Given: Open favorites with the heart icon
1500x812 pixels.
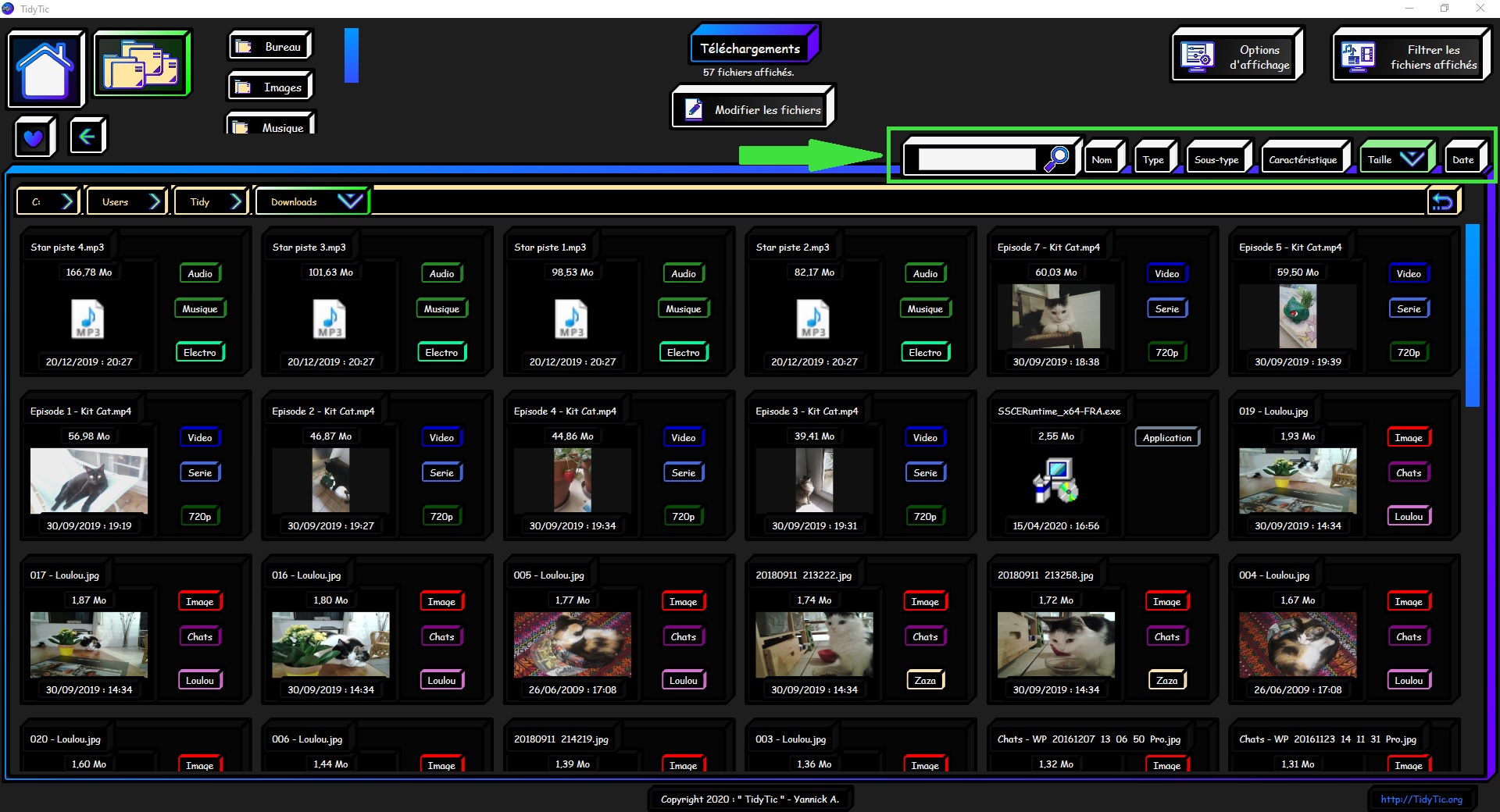Looking at the screenshot, I should pyautogui.click(x=34, y=137).
